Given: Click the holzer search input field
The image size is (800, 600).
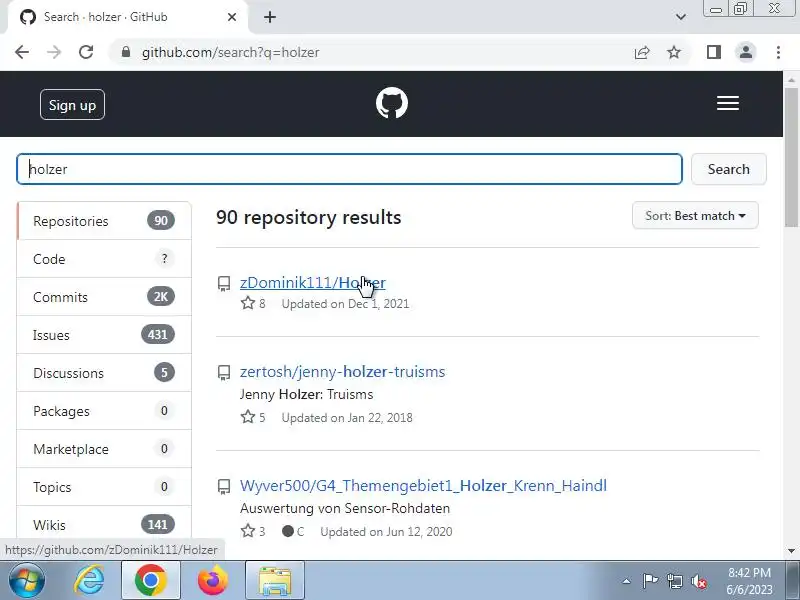Looking at the screenshot, I should pyautogui.click(x=349, y=169).
